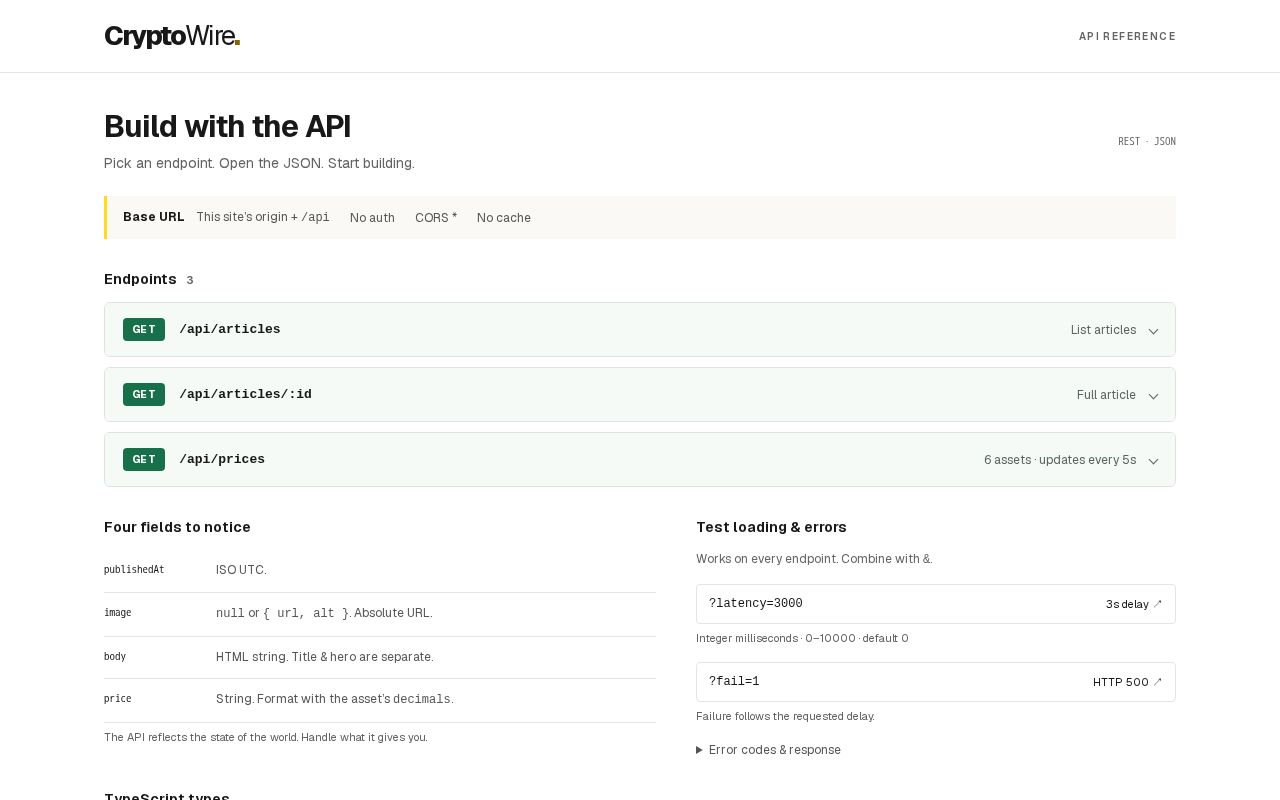Expand the /api/articles/:id endpoint chevron
The height and width of the screenshot is (800, 1280).
[1153, 396]
